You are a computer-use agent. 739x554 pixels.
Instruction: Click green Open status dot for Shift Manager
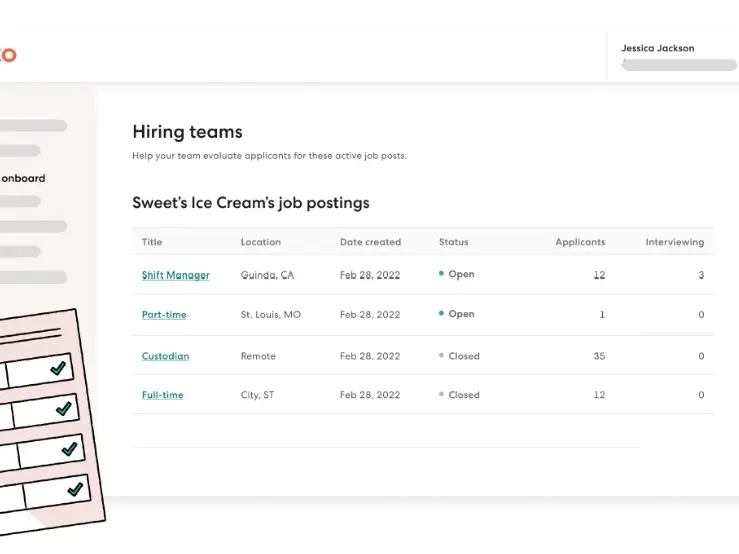click(x=441, y=273)
